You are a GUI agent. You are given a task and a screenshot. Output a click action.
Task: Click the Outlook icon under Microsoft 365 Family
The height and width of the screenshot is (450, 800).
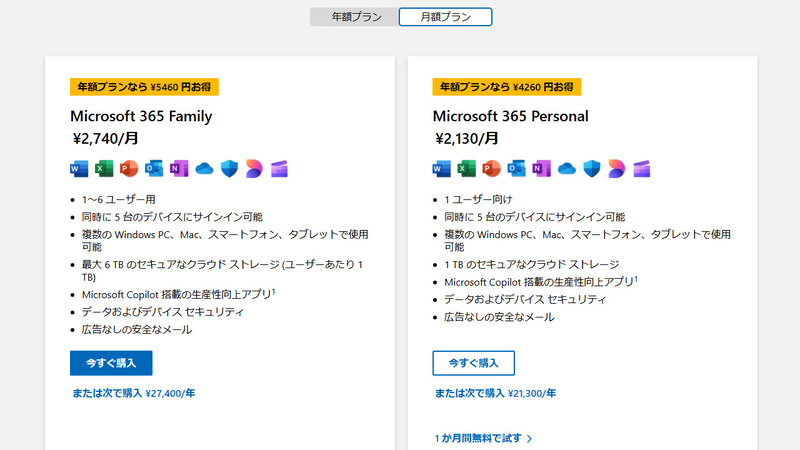coord(154,168)
